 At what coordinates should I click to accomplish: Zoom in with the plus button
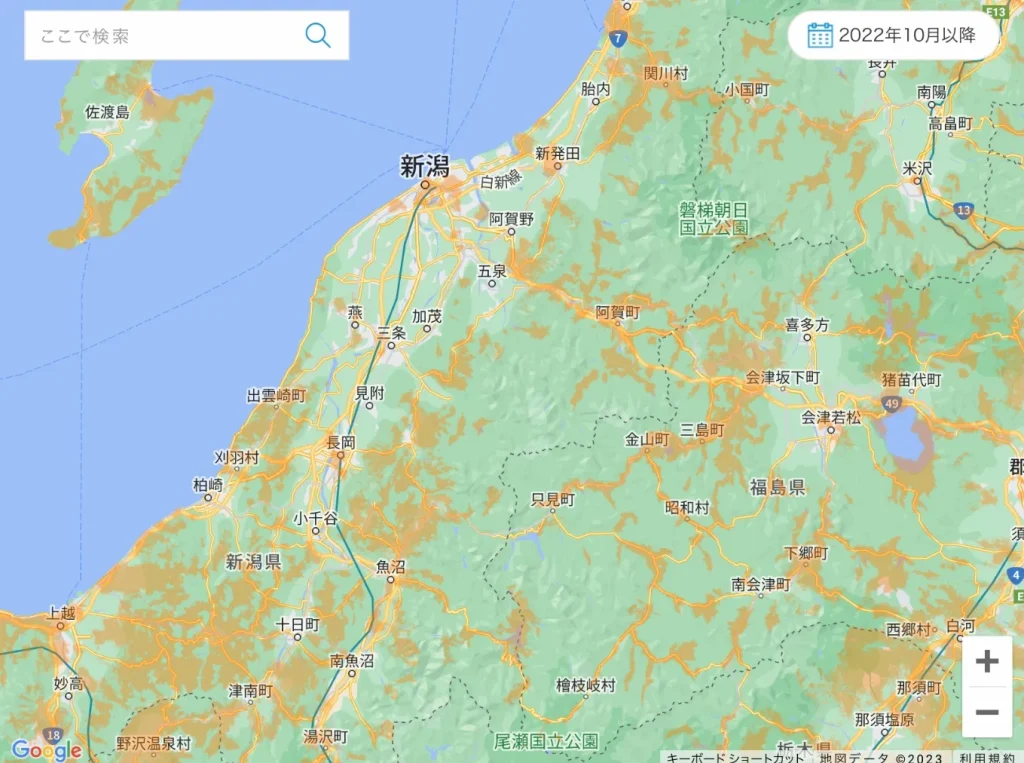point(987,661)
